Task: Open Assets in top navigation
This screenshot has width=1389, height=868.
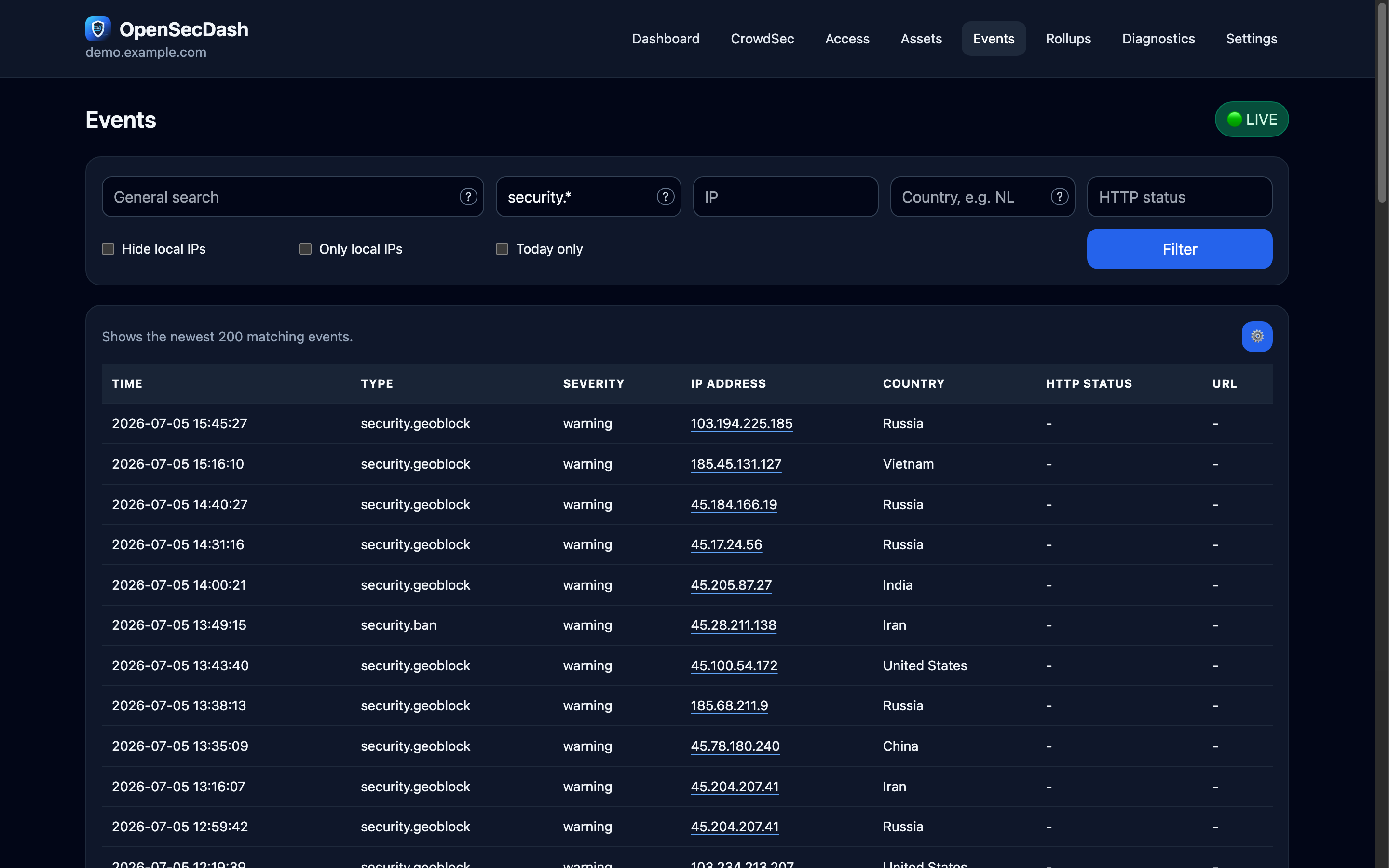Action: 921,39
